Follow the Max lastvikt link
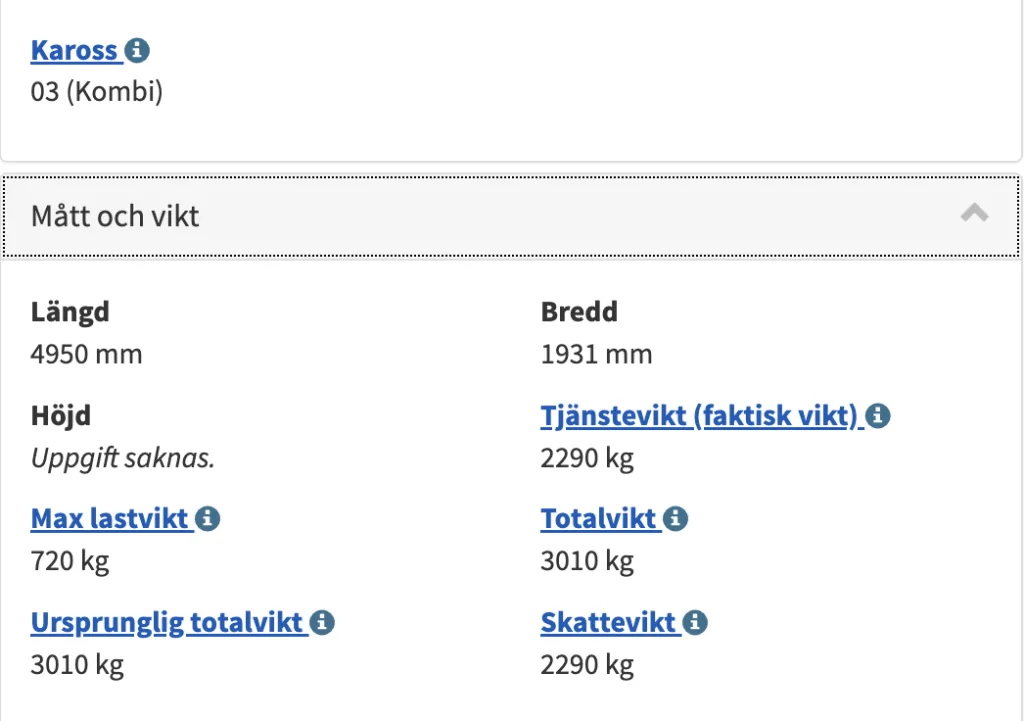 [x=110, y=519]
